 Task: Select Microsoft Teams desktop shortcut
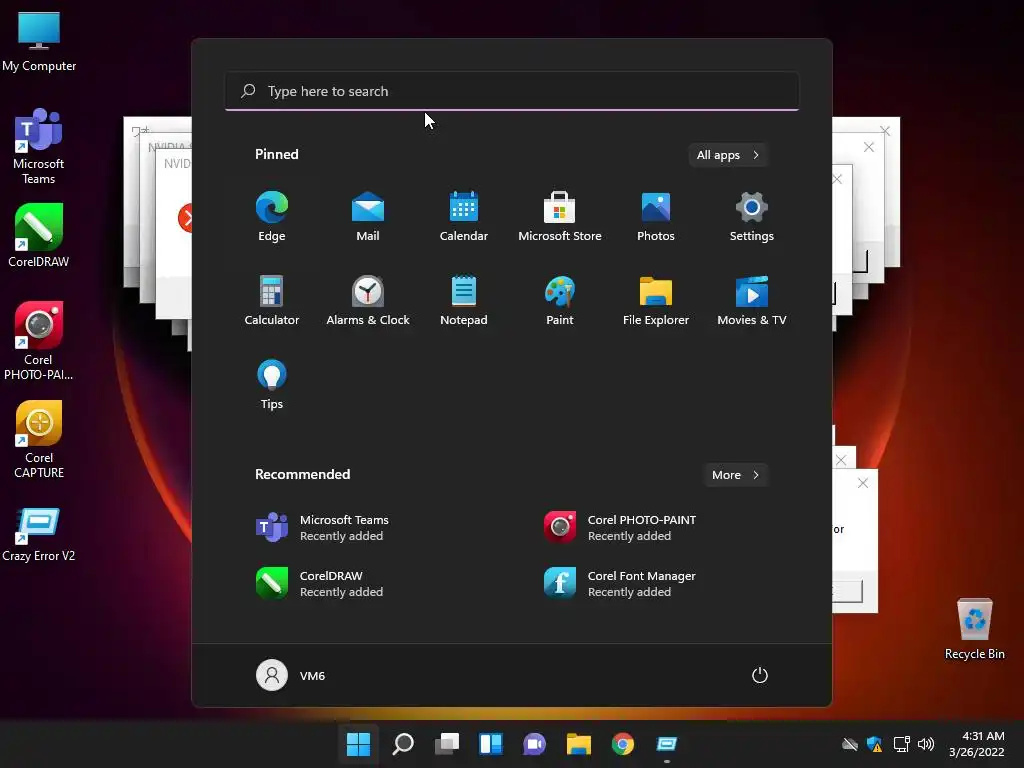[39, 146]
